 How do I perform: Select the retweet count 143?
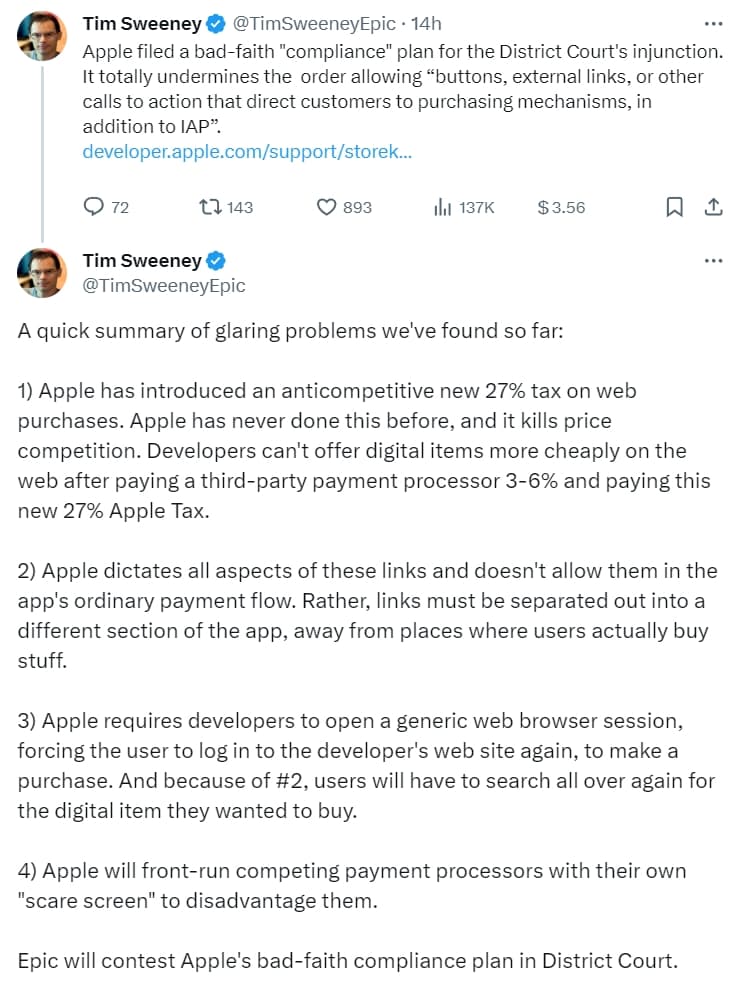tap(241, 207)
